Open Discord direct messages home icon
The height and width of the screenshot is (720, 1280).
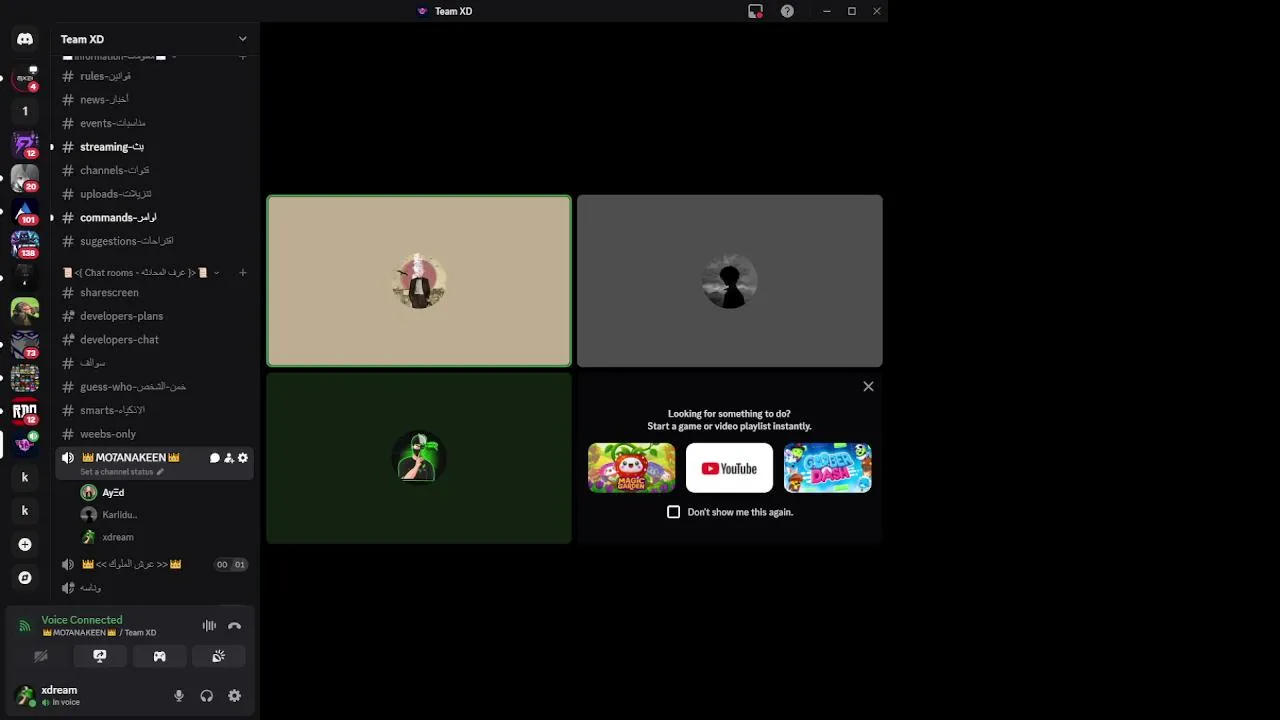point(25,39)
